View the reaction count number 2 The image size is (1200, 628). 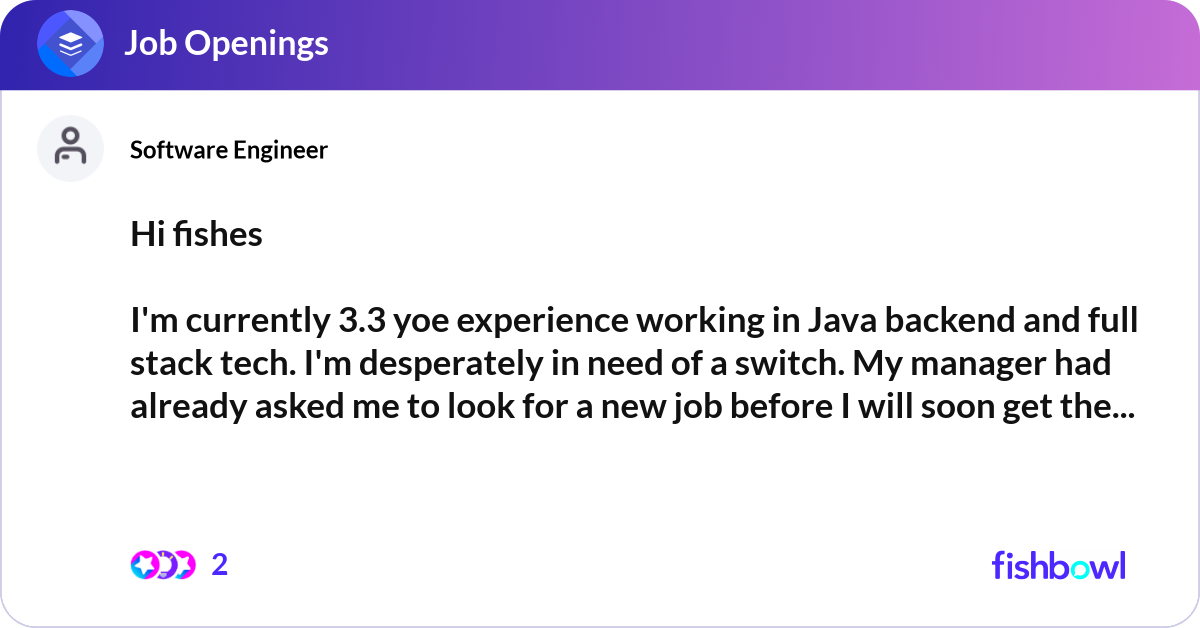click(220, 565)
